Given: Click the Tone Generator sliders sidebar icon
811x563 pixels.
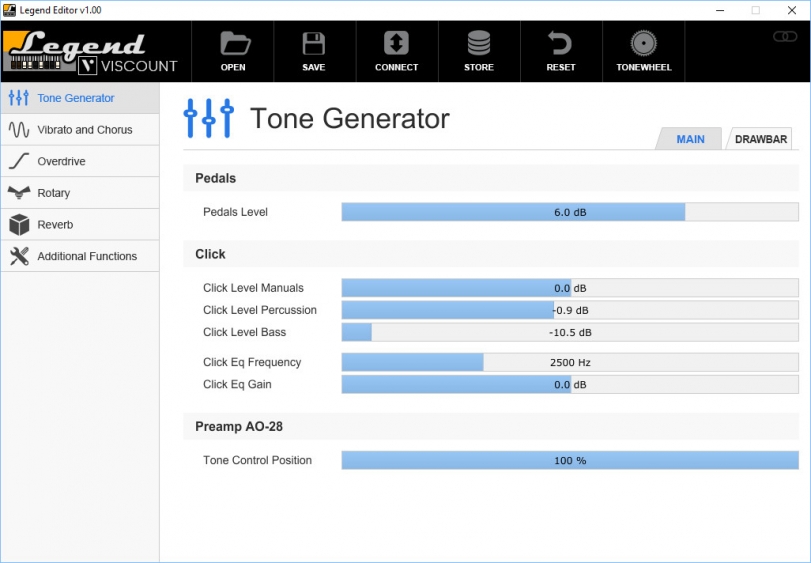Looking at the screenshot, I should tap(19, 98).
